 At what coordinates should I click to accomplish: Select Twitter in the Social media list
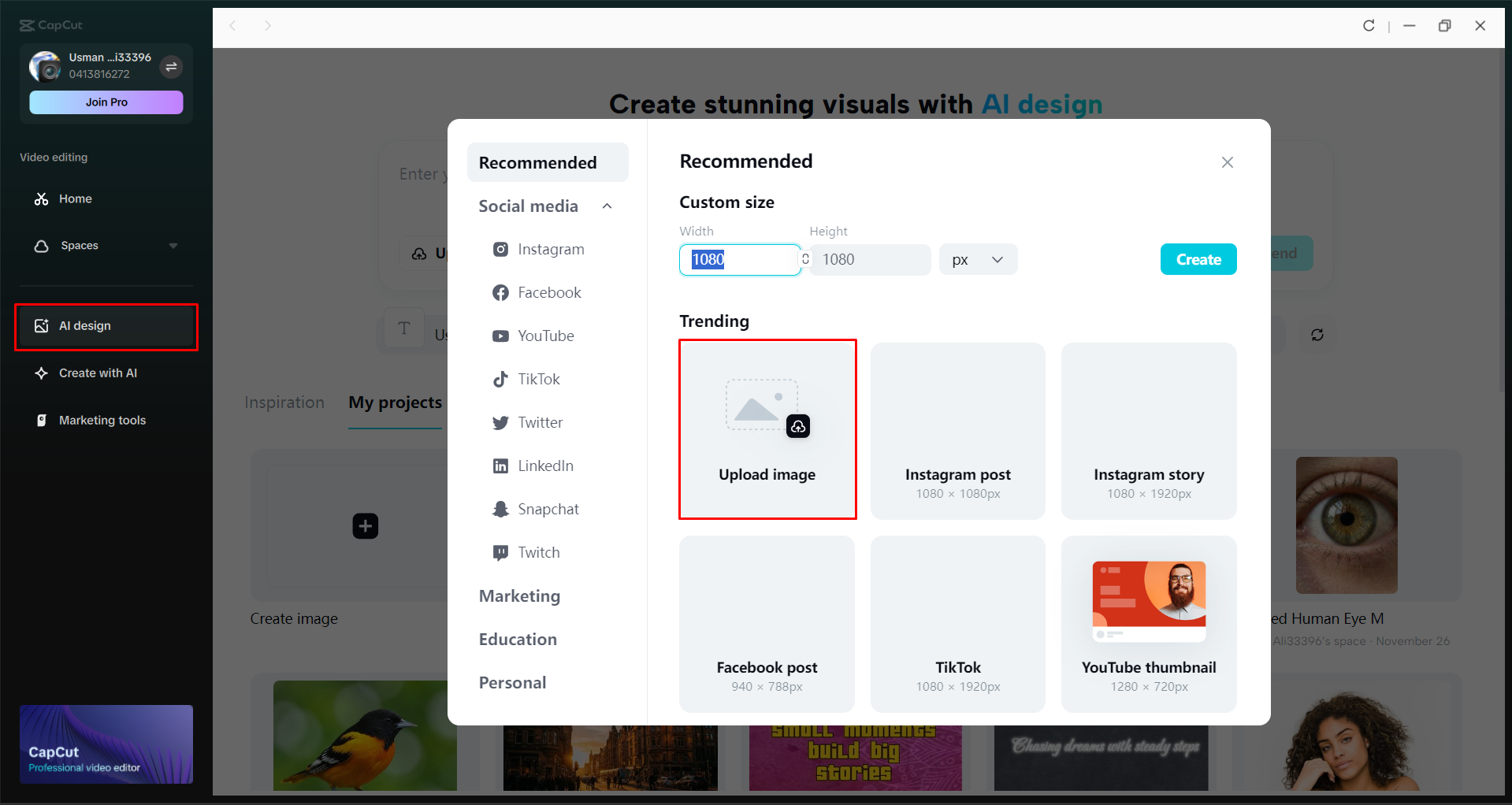click(x=541, y=423)
